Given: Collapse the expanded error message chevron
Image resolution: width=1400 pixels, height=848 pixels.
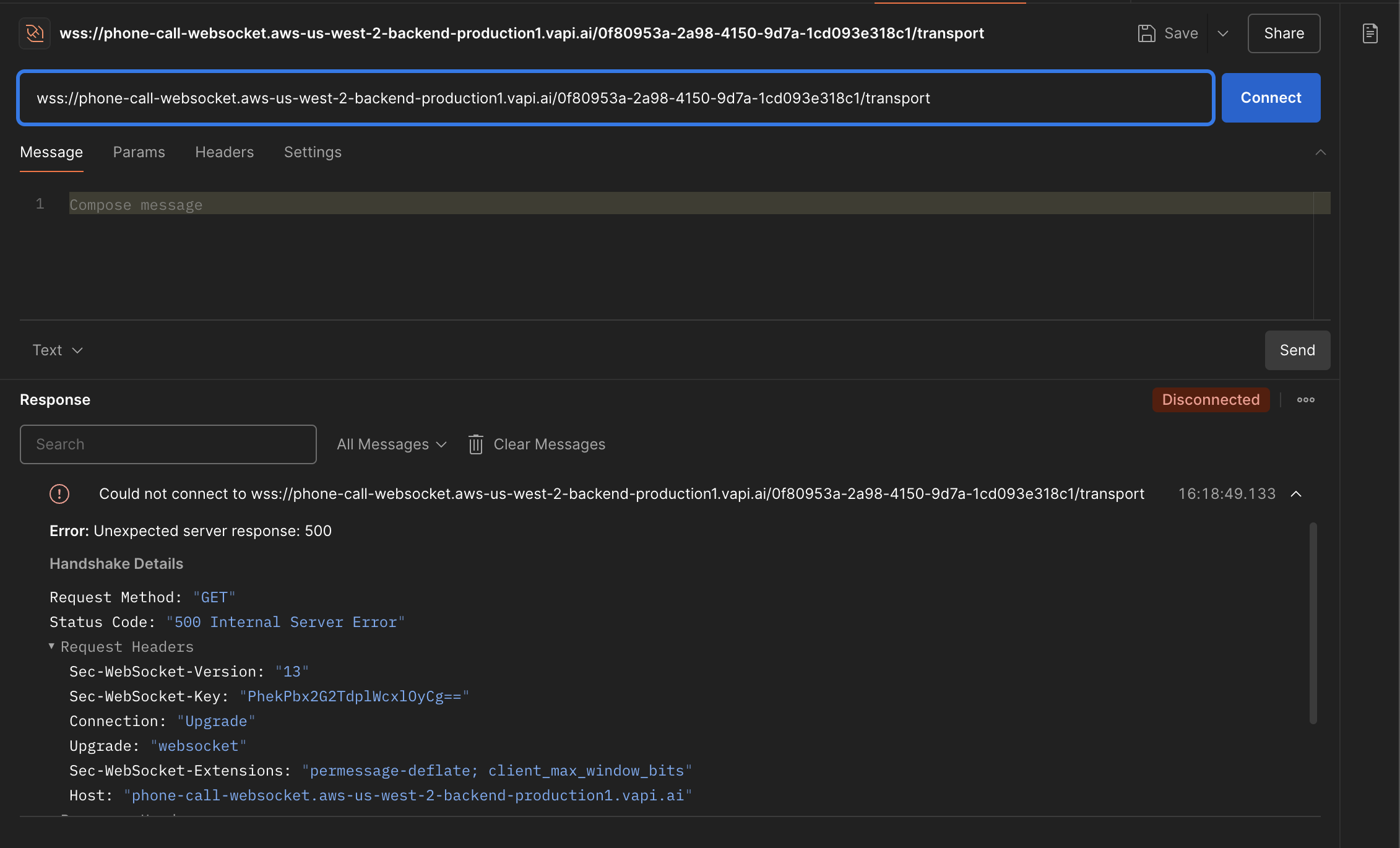Looking at the screenshot, I should pyautogui.click(x=1296, y=494).
